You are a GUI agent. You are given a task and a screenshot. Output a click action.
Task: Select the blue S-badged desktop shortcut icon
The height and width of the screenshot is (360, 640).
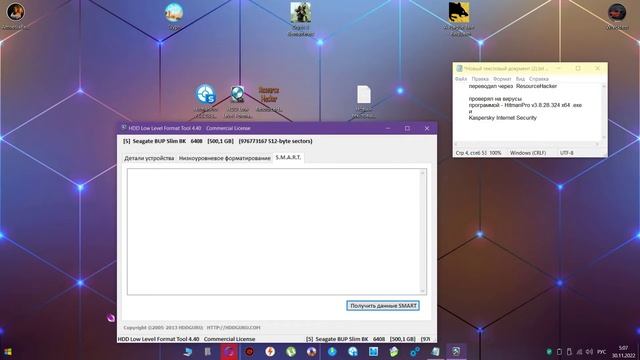(205, 95)
